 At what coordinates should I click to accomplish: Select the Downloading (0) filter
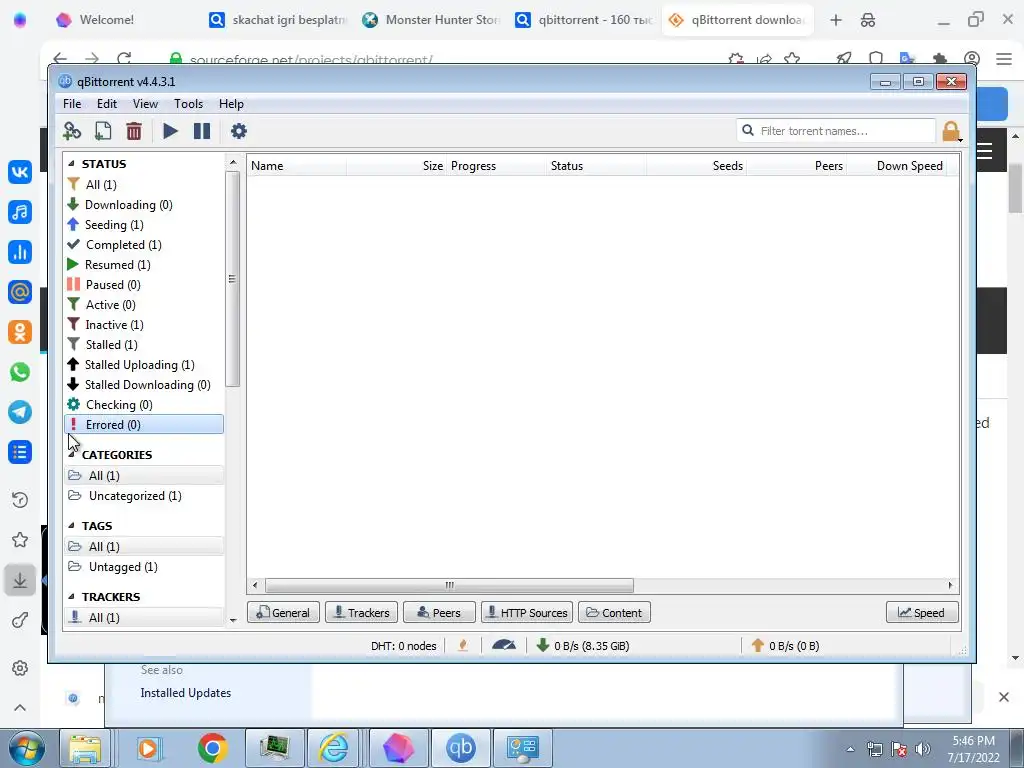click(x=144, y=205)
